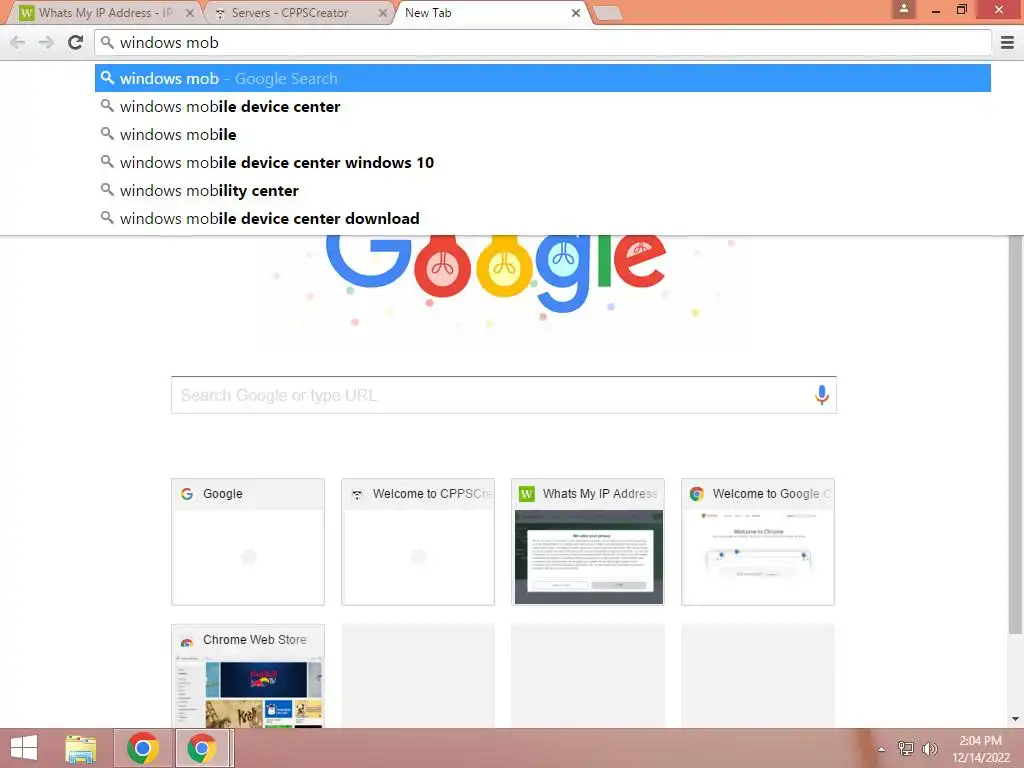Open the Chrome hamburger menu

coord(1007,42)
